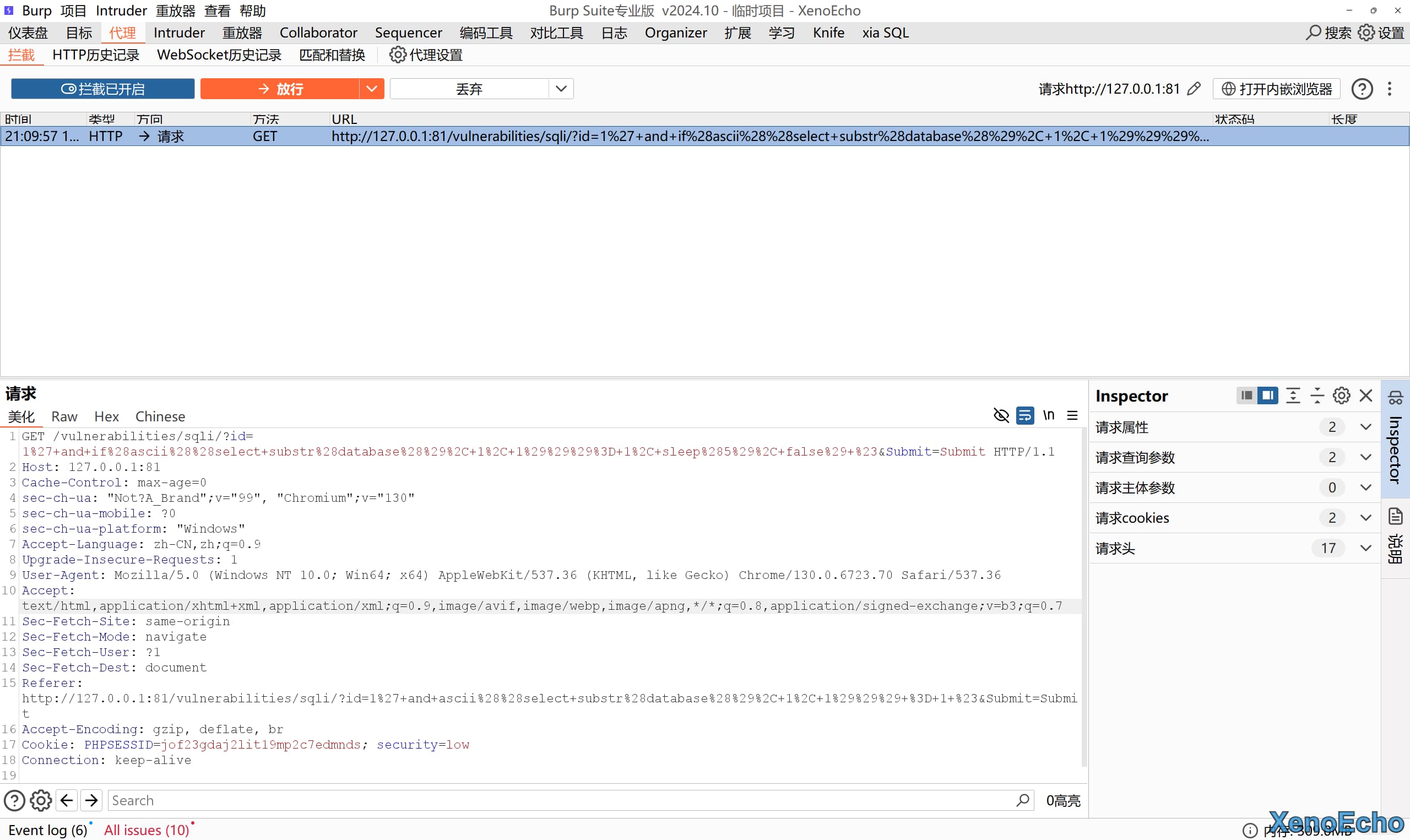Open the embedded browser button

(1277, 89)
